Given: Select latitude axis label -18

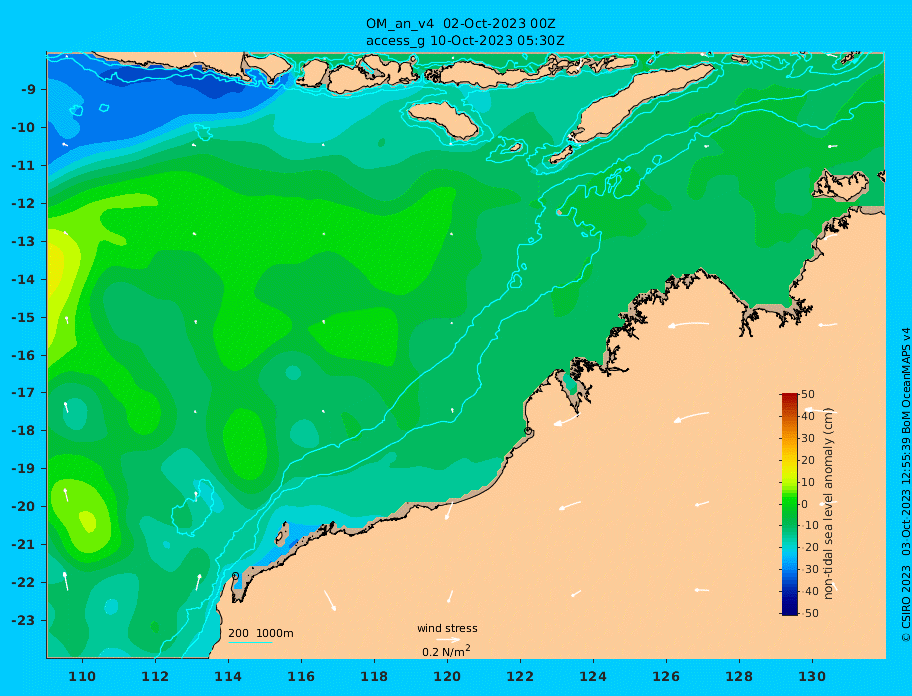Looking at the screenshot, I should point(23,431).
